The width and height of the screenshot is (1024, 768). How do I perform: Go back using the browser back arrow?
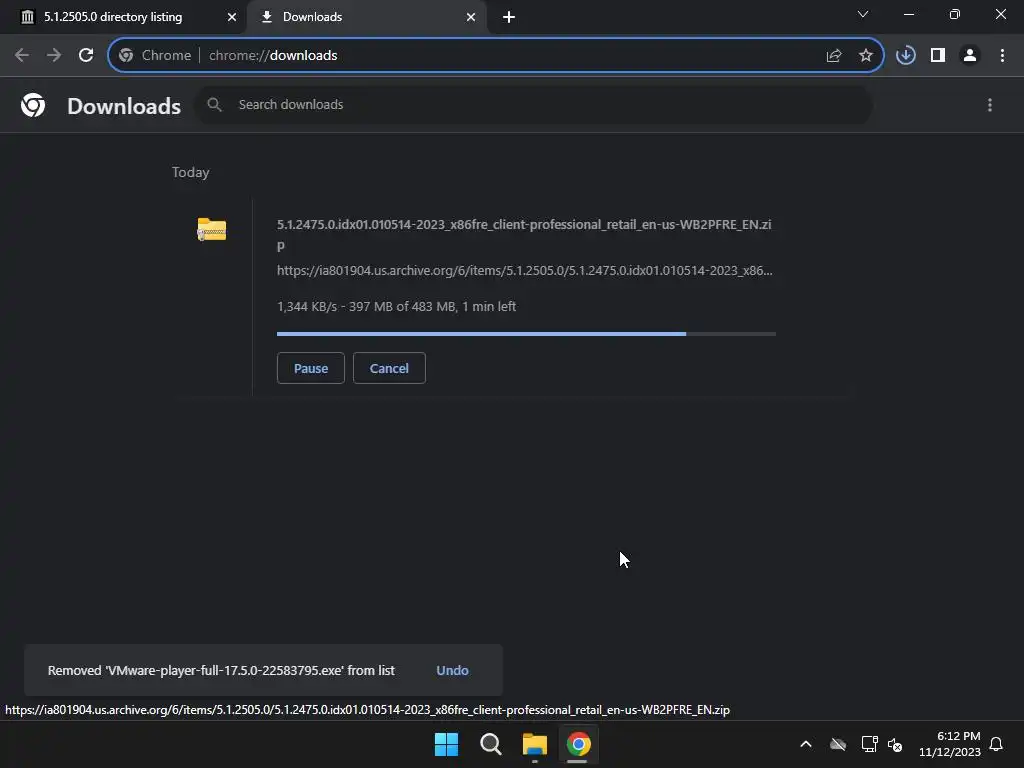tap(22, 56)
